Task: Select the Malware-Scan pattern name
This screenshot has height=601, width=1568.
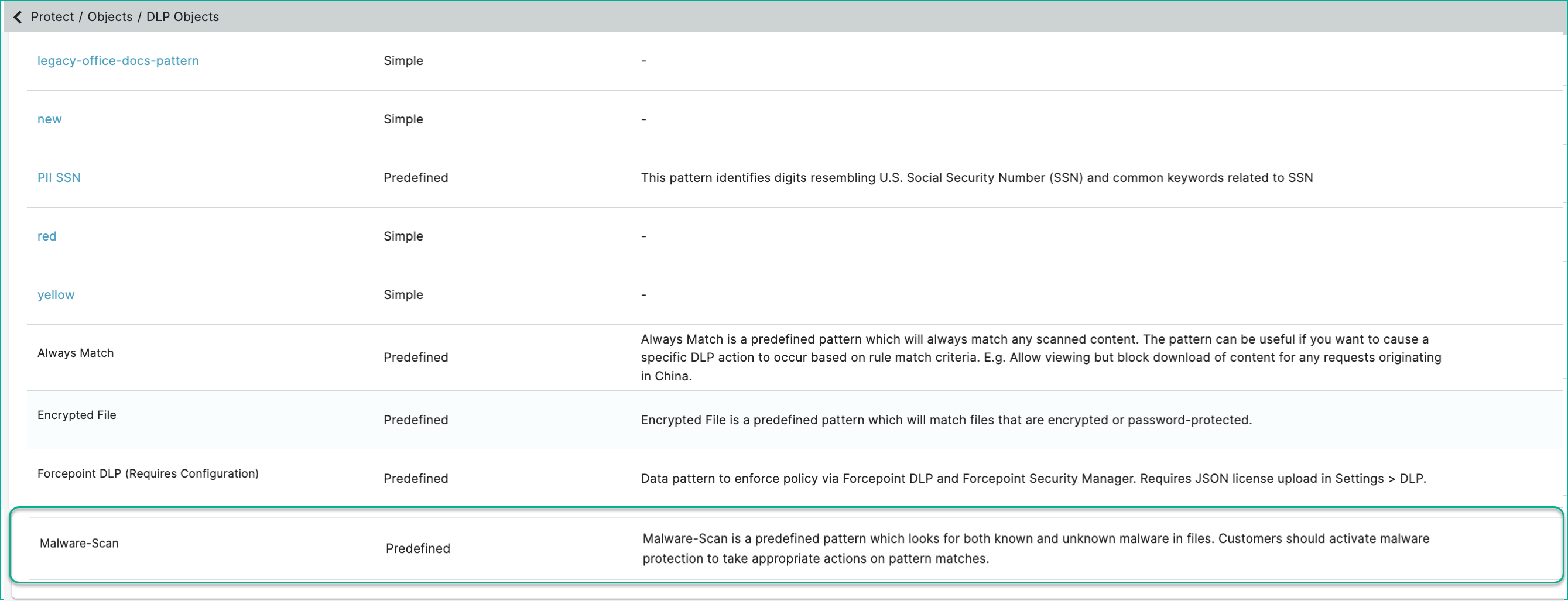Action: pos(79,543)
